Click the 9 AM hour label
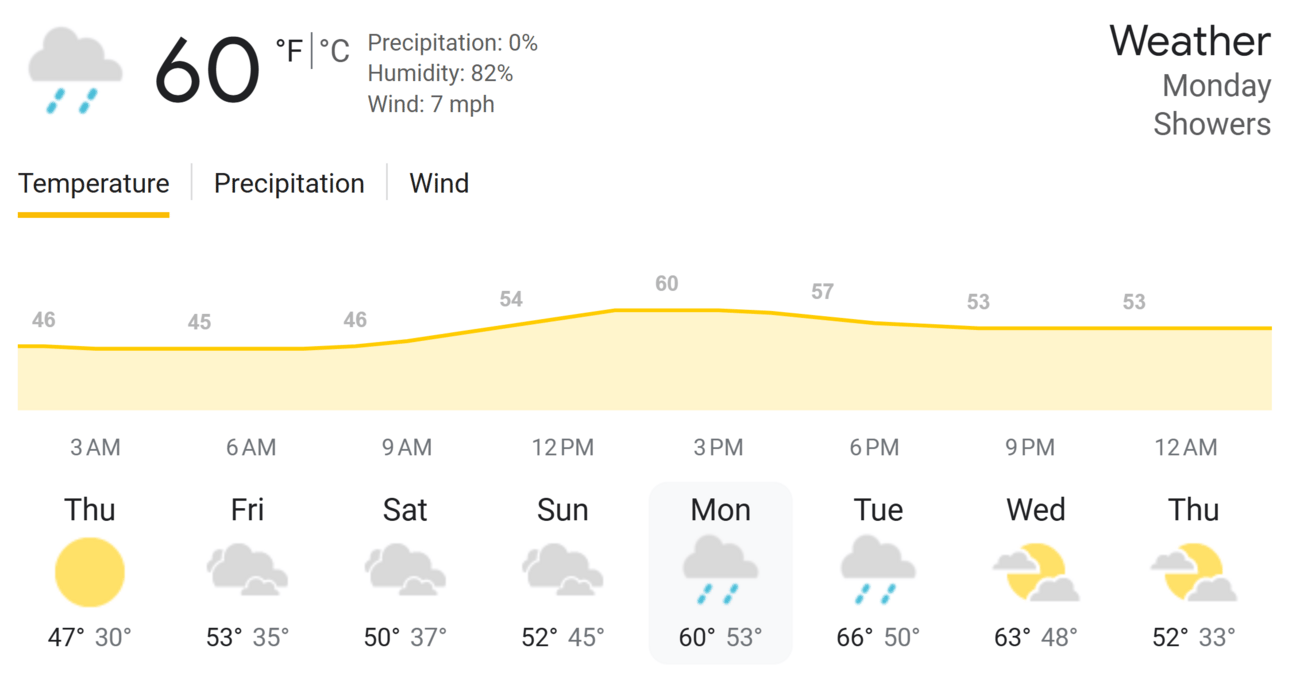The width and height of the screenshot is (1292, 687). point(407,448)
